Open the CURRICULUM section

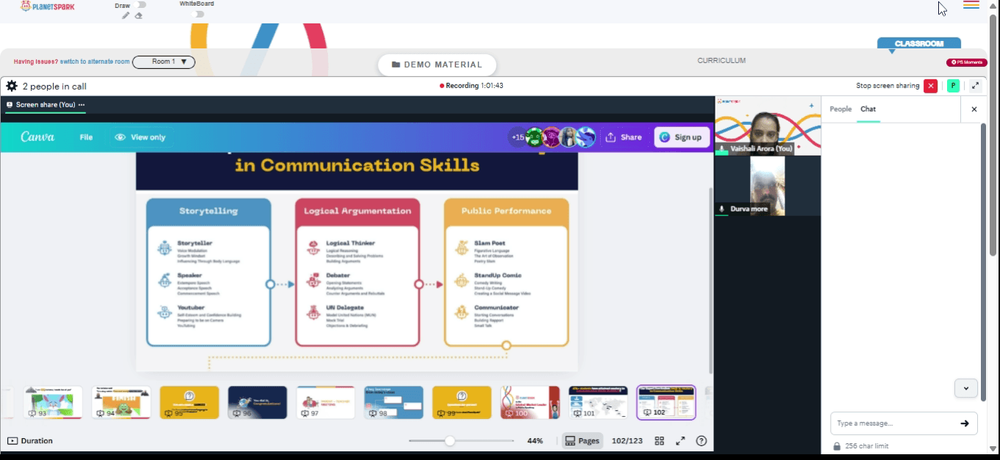(x=721, y=61)
